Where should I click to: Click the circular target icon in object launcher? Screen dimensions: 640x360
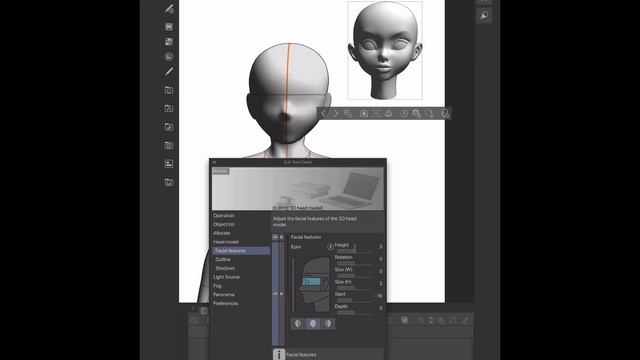point(404,113)
